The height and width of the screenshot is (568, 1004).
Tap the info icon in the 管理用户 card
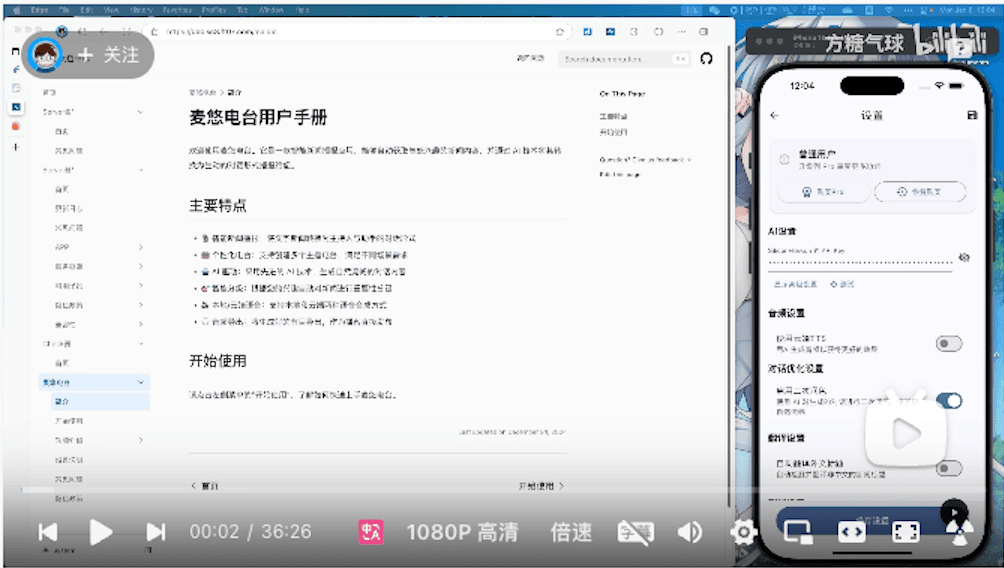tap(784, 159)
